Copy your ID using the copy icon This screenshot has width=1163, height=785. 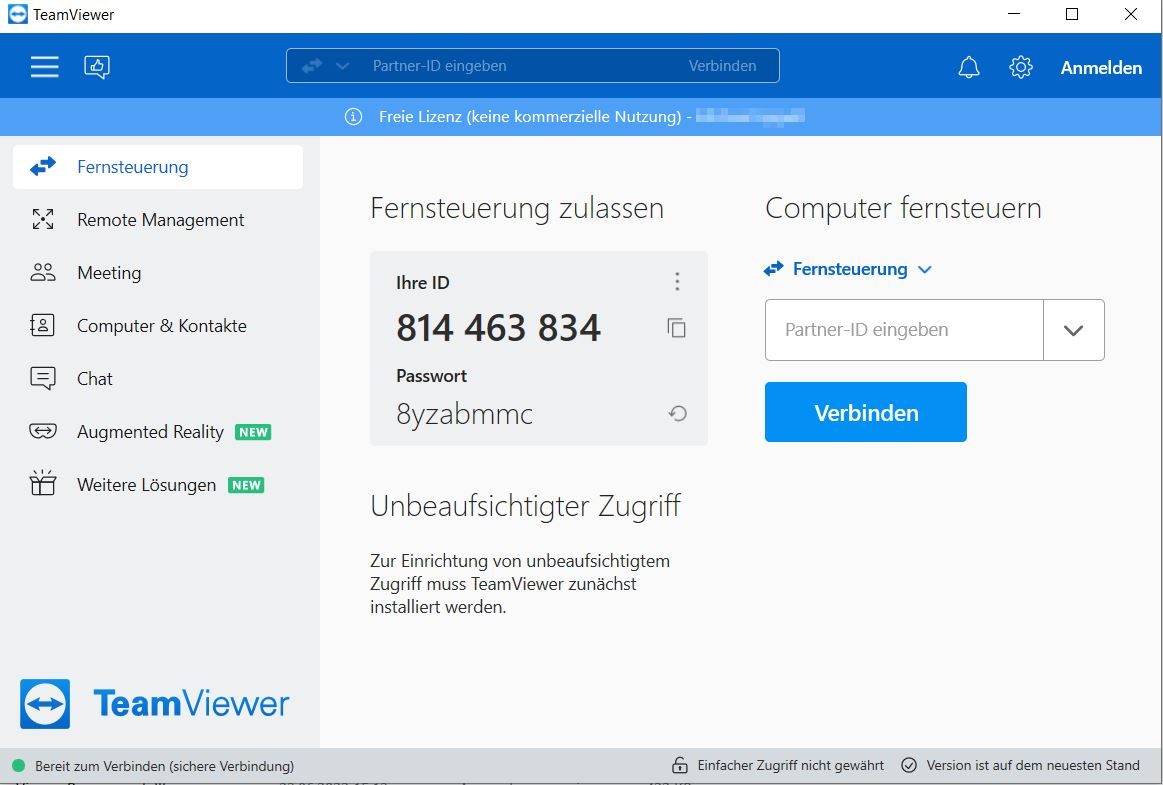pyautogui.click(x=677, y=328)
